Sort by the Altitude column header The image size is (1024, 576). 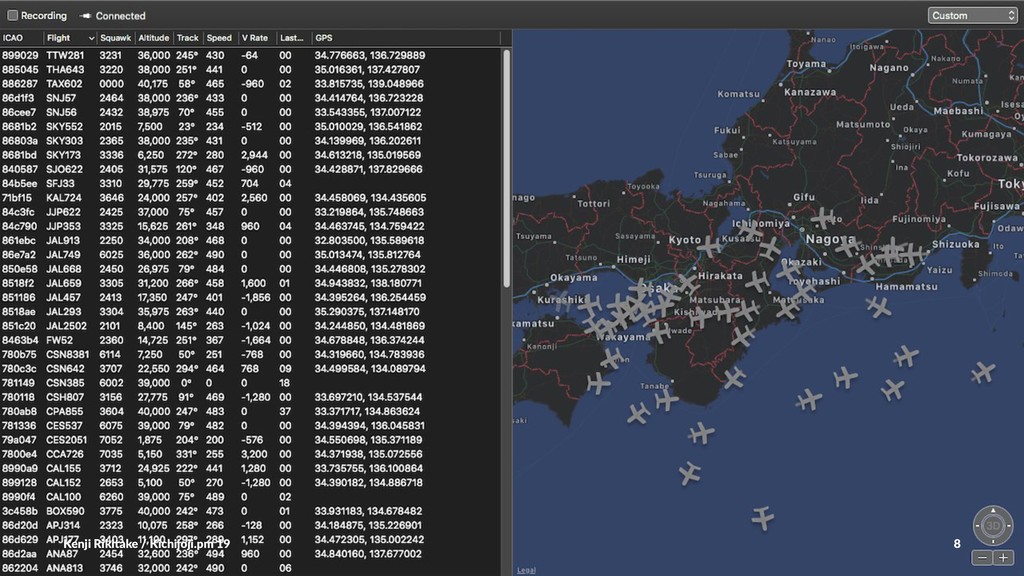pos(154,38)
